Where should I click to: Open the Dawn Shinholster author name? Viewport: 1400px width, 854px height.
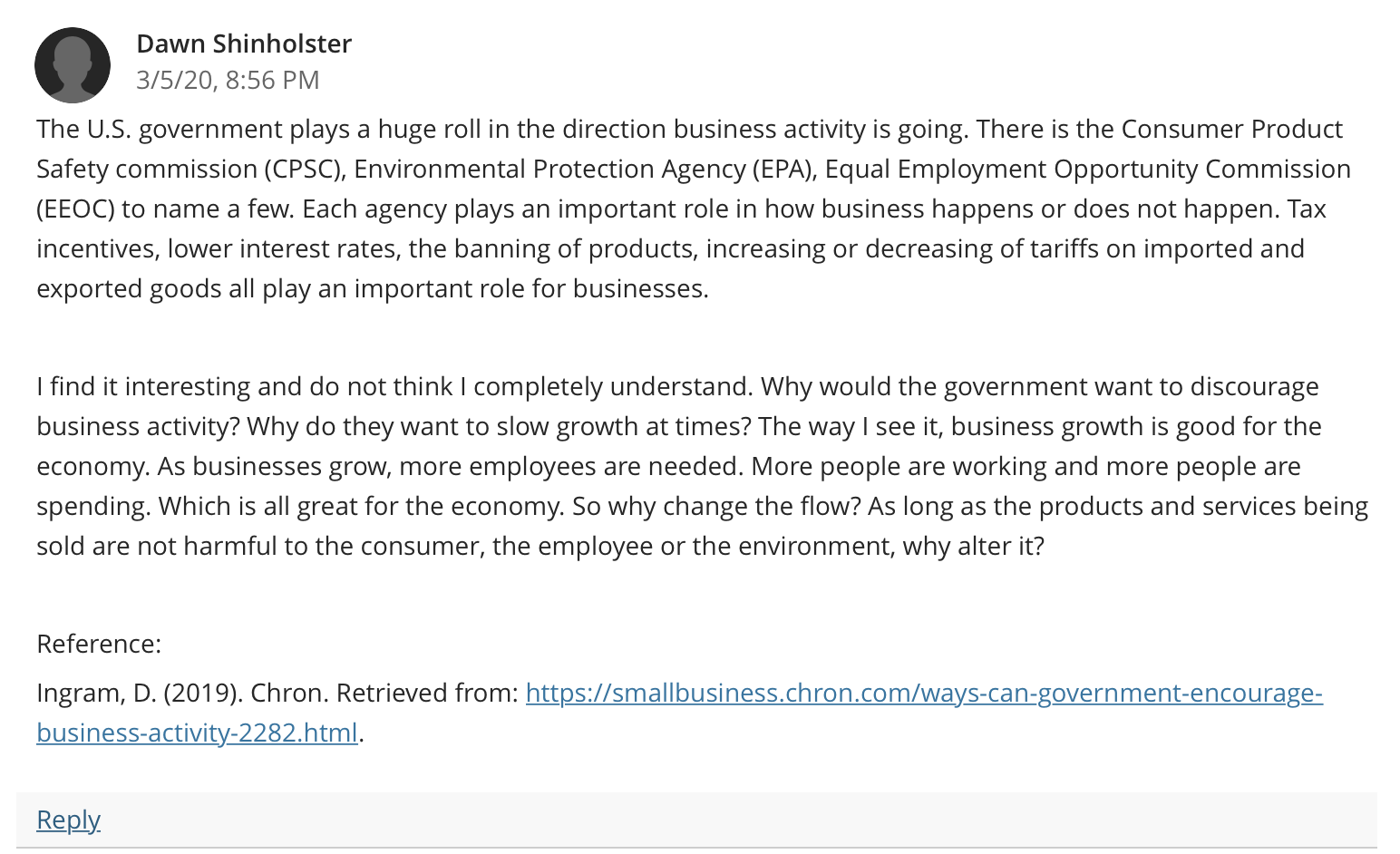(x=244, y=44)
